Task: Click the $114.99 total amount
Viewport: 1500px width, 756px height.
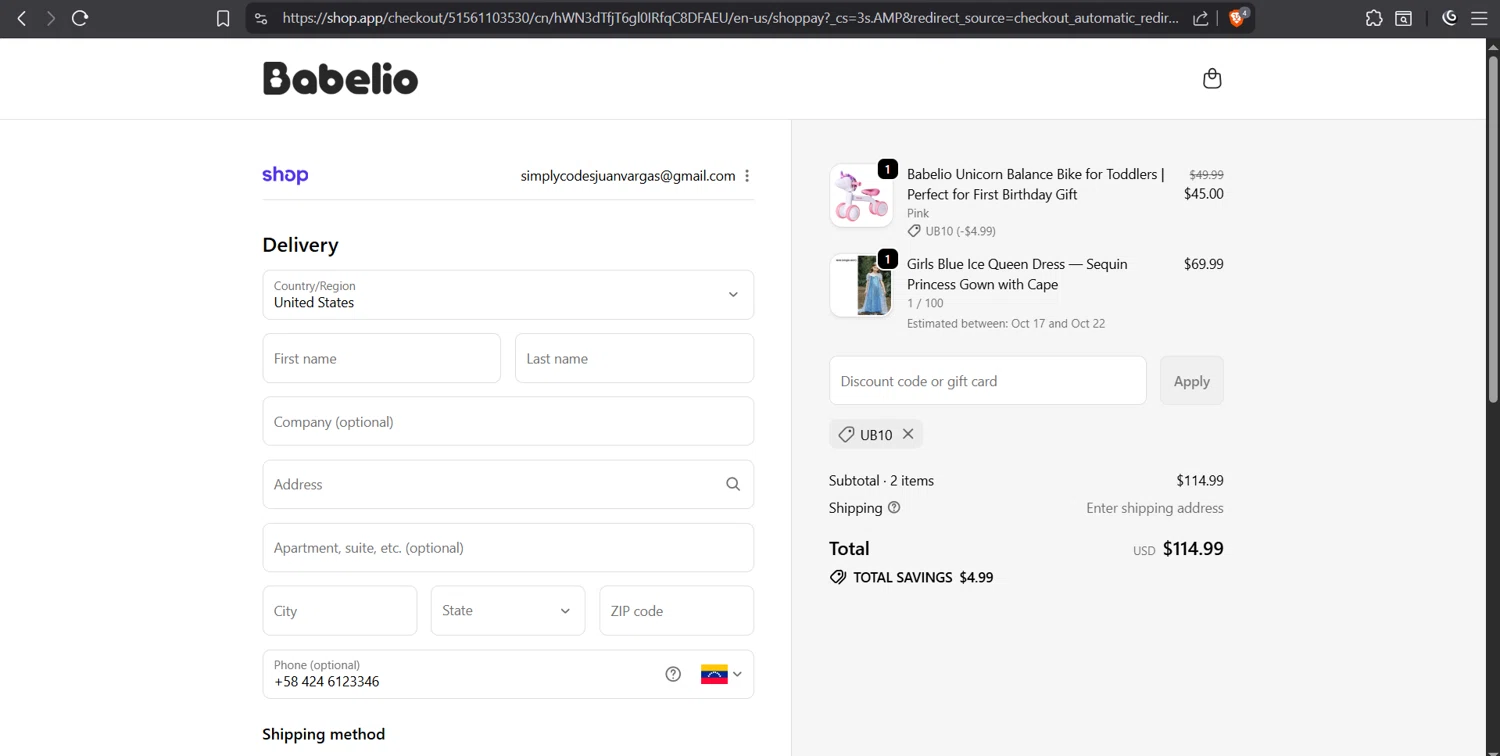Action: [1193, 548]
